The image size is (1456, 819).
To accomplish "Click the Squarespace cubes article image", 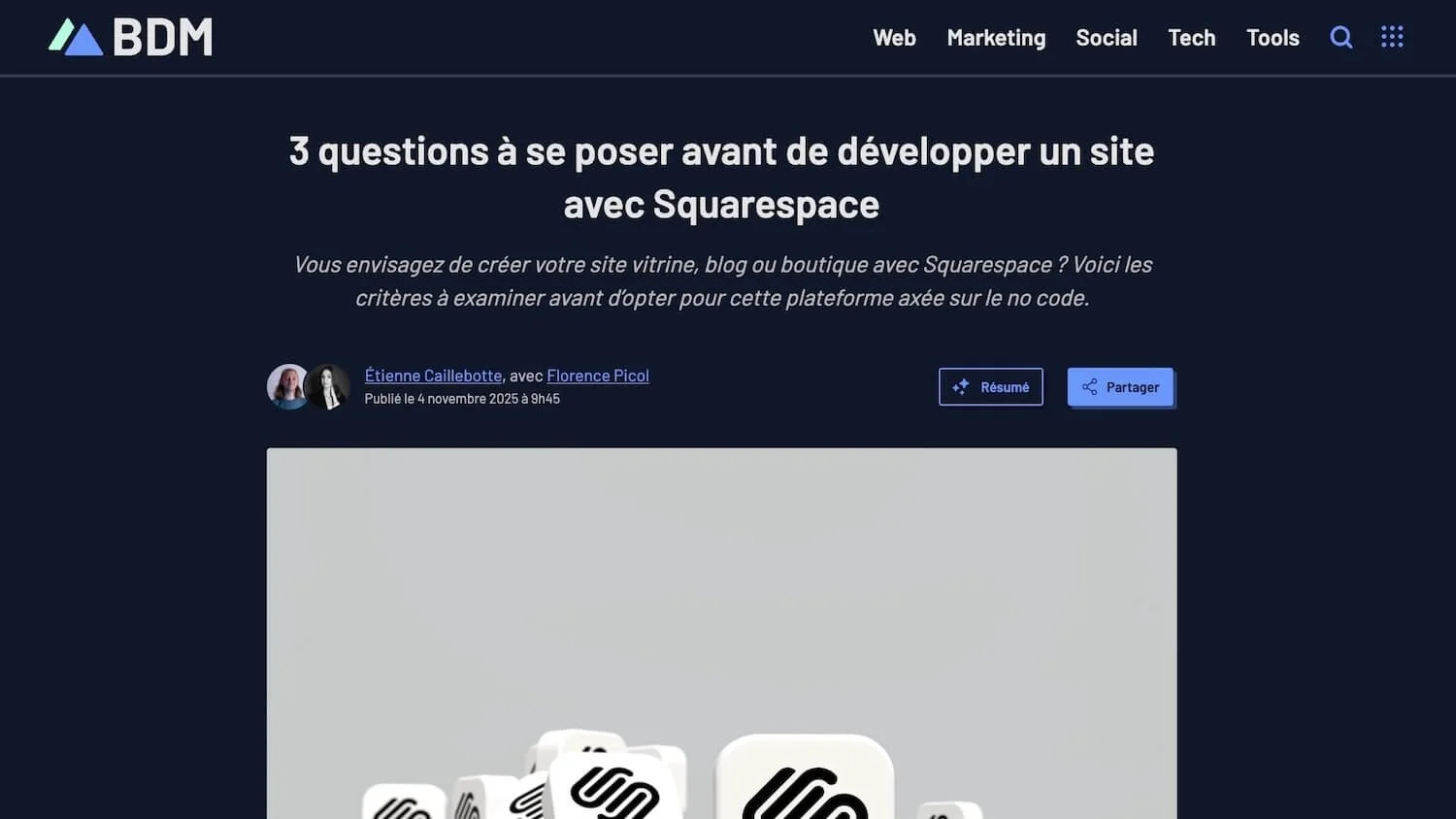I will pyautogui.click(x=721, y=634).
